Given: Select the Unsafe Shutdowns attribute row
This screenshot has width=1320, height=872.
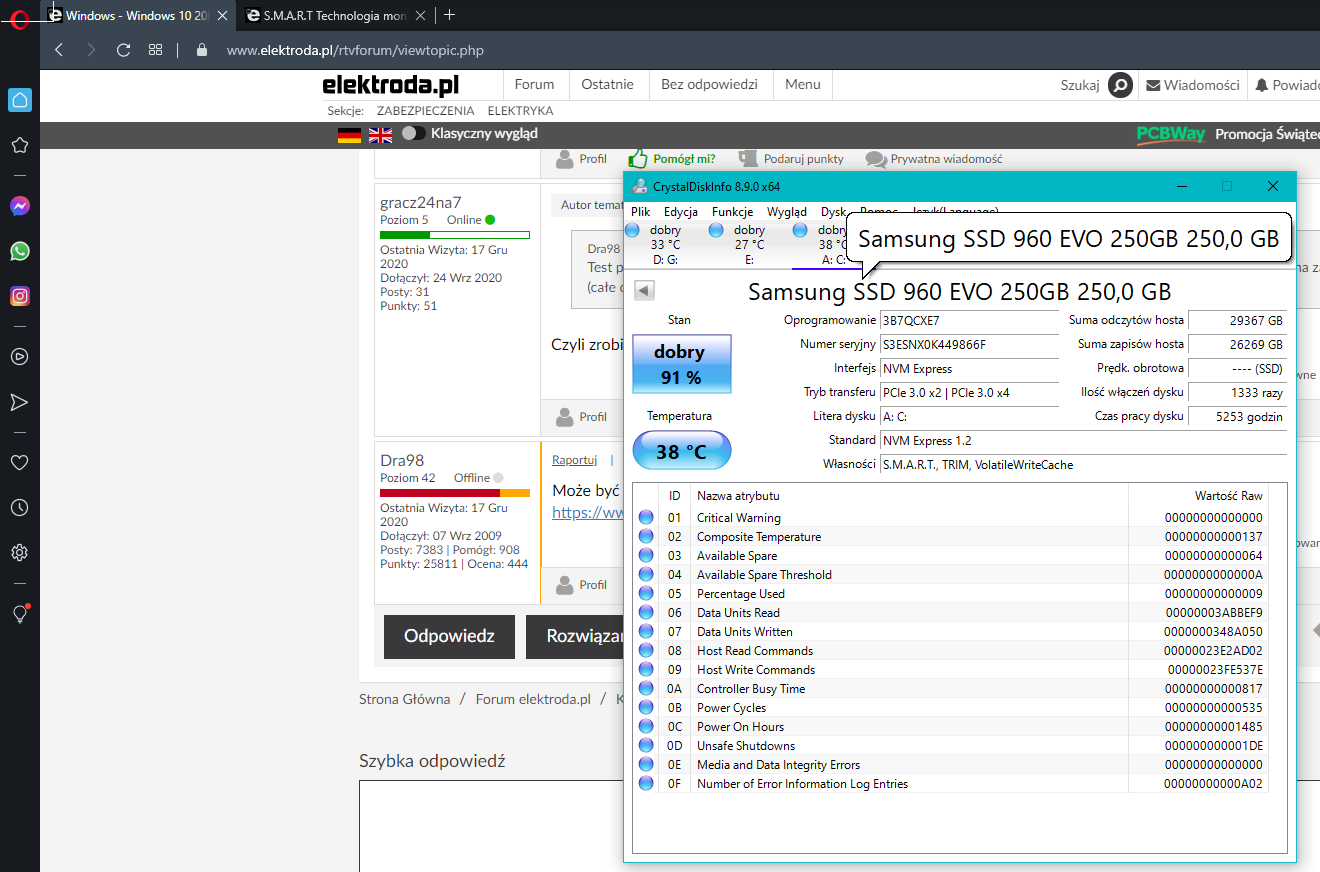Looking at the screenshot, I should click(952, 745).
